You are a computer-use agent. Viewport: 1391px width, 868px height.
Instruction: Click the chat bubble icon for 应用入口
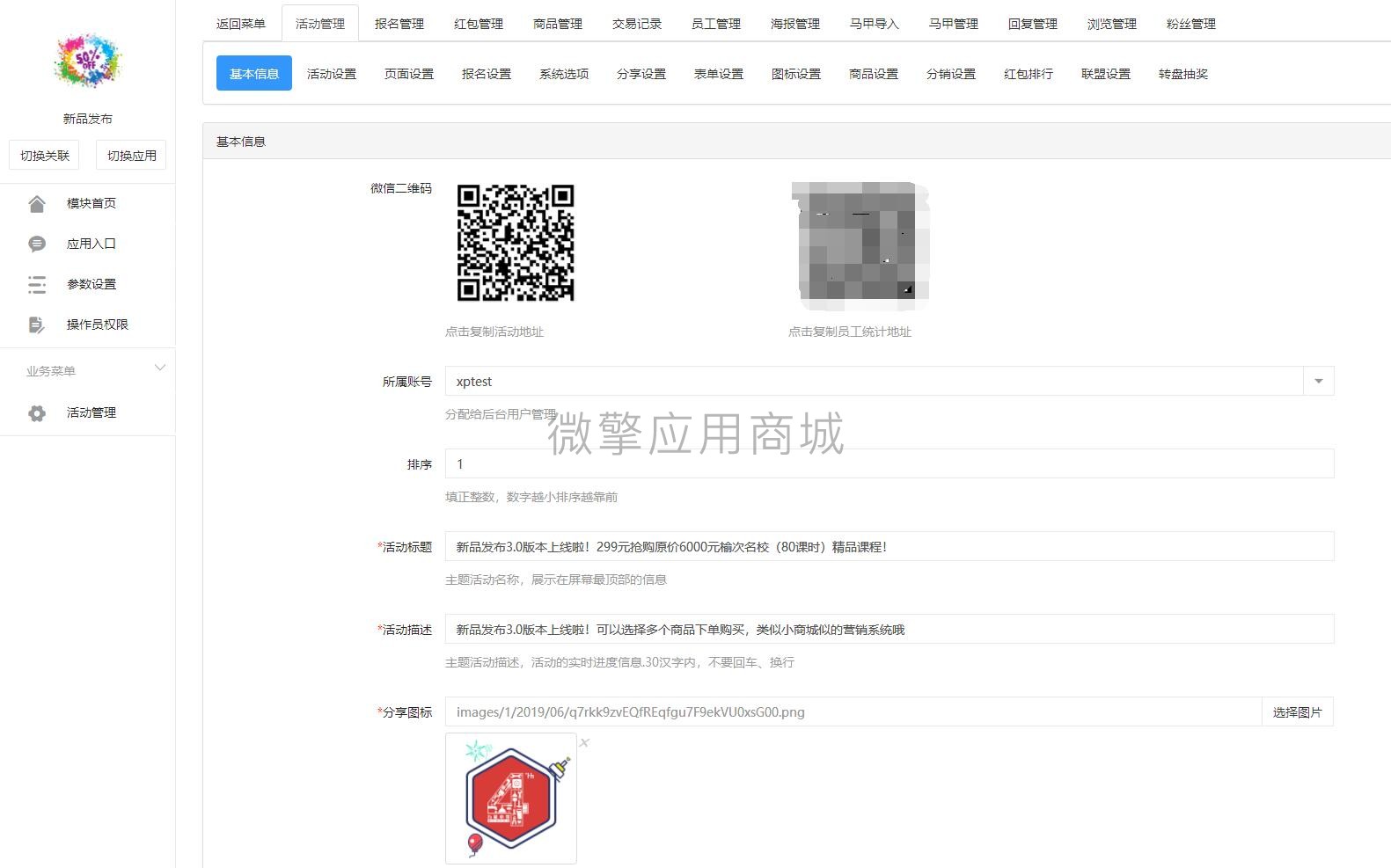pyautogui.click(x=37, y=244)
